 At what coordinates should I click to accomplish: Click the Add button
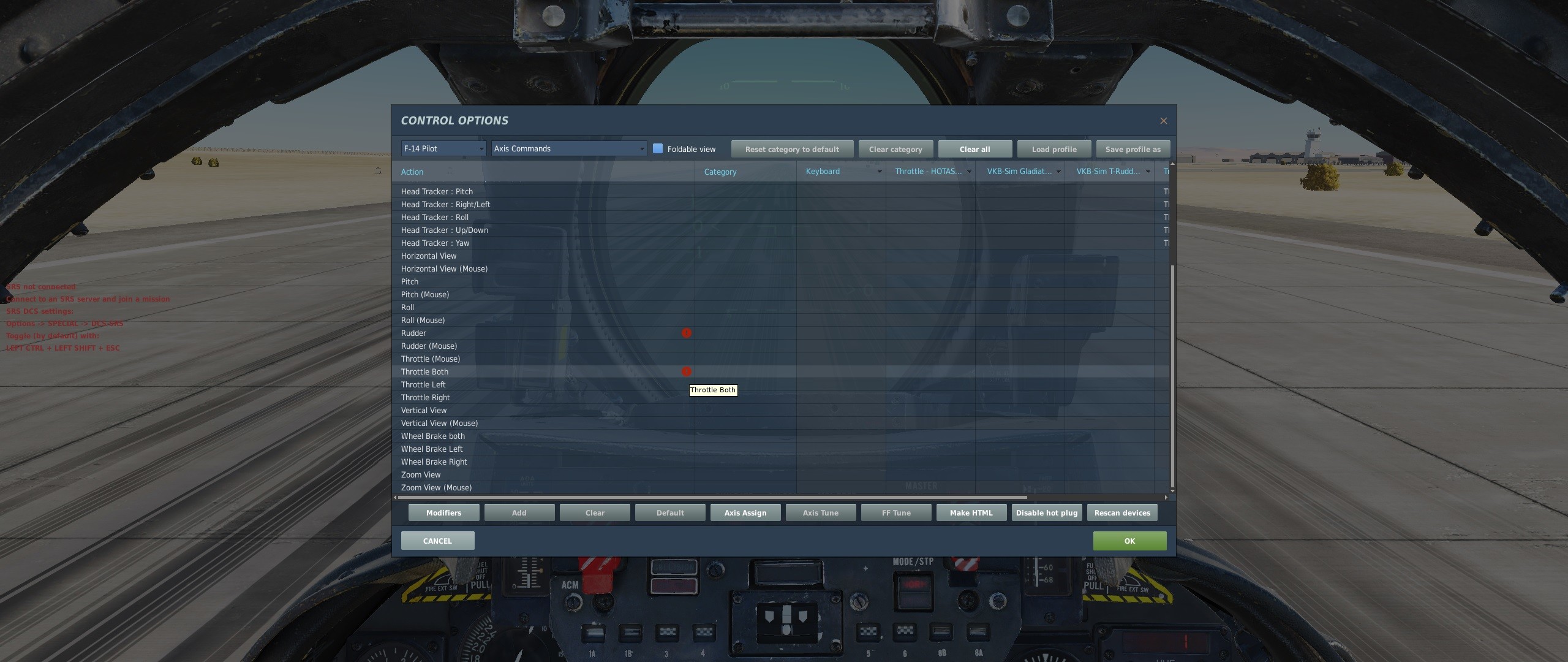click(519, 512)
